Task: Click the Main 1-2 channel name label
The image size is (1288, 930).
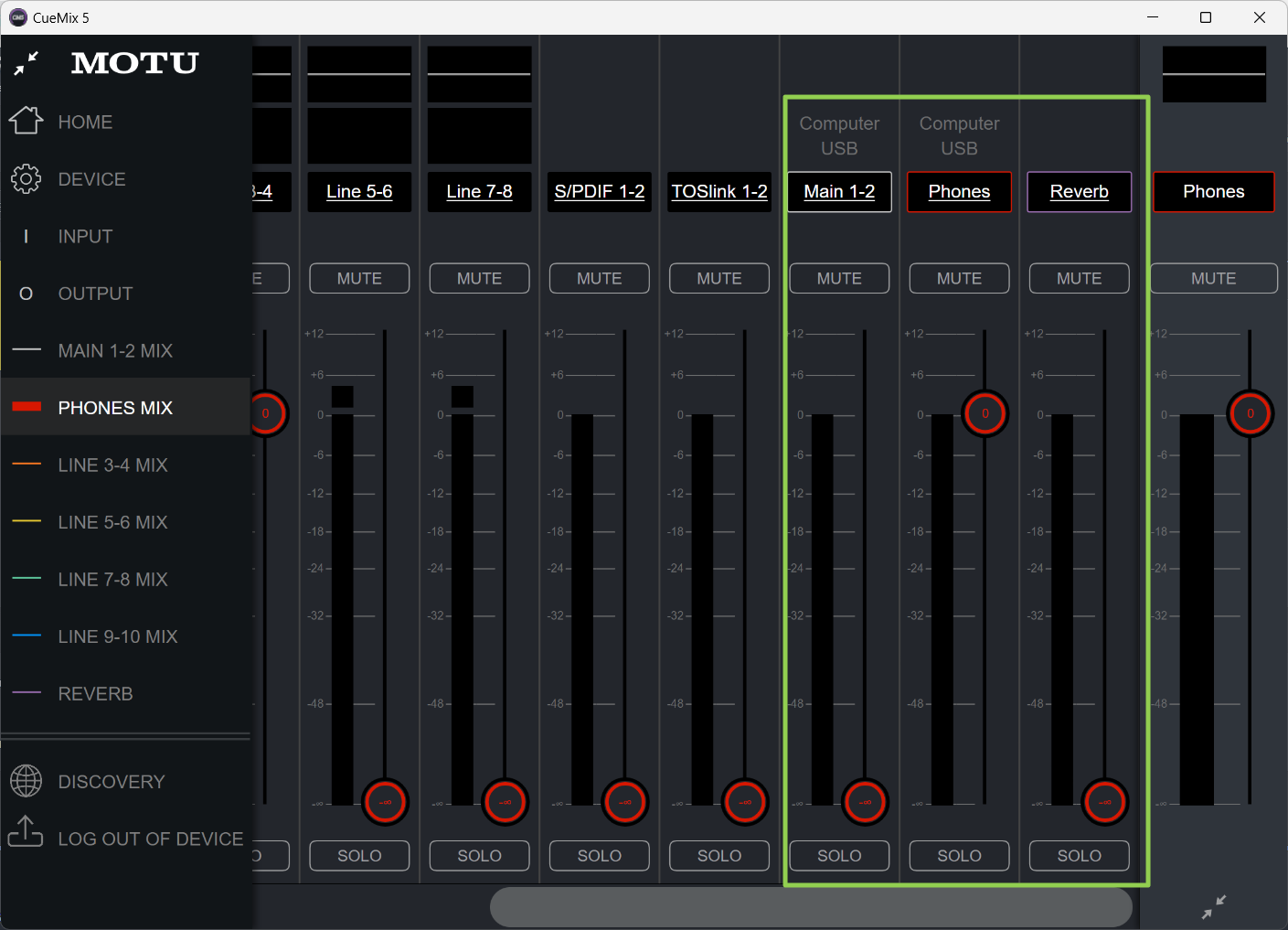Action: pos(839,192)
